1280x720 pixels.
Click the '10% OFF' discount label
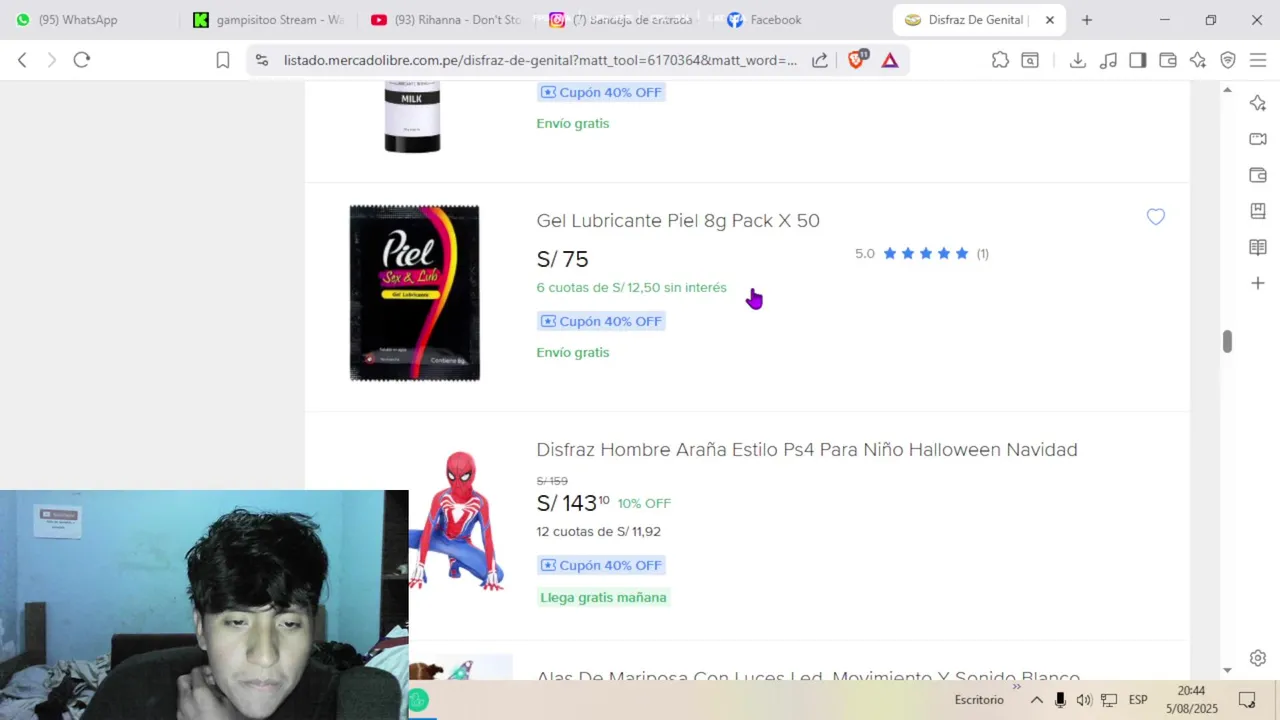pyautogui.click(x=644, y=503)
